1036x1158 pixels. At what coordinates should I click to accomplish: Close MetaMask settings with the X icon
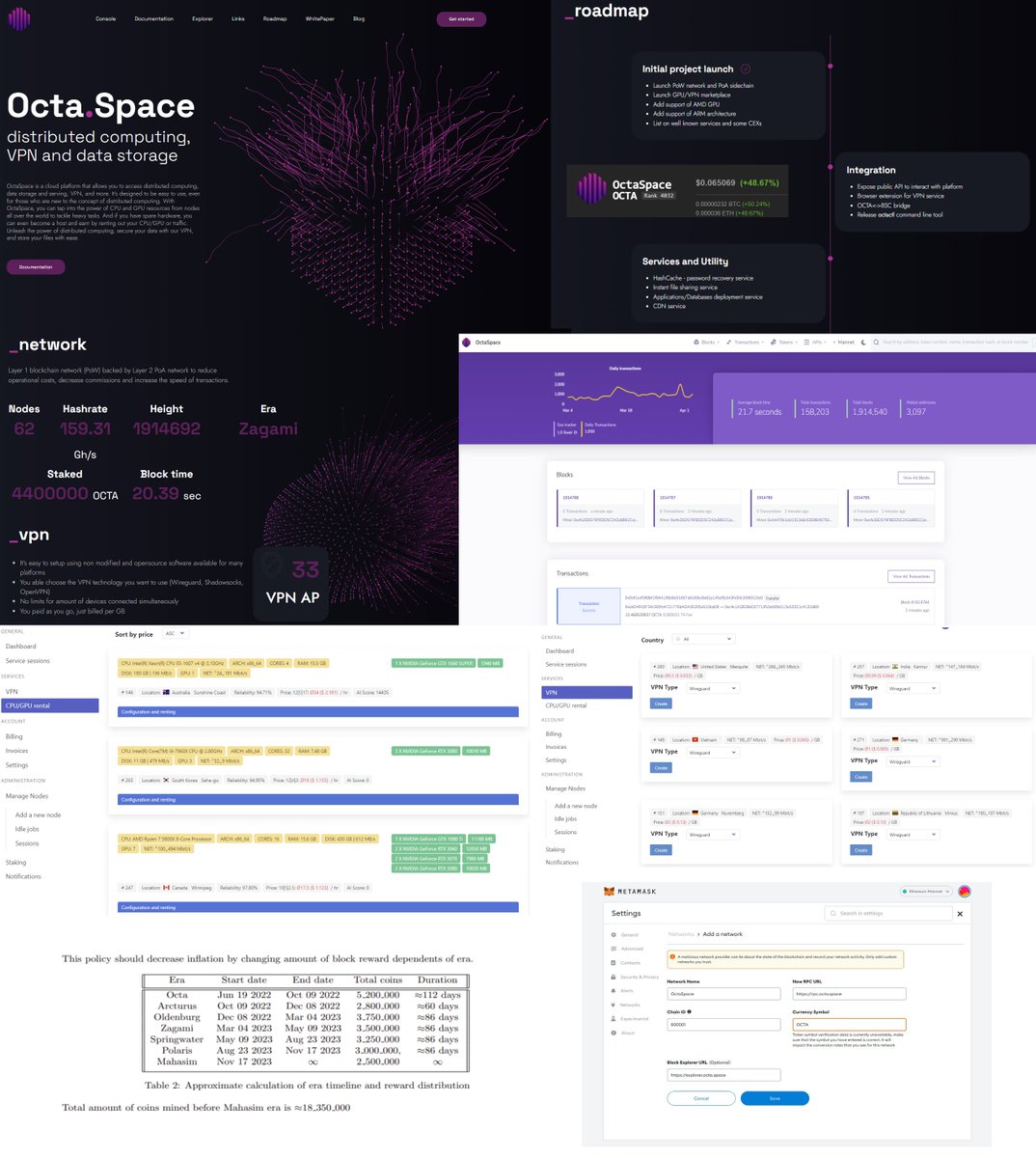[x=960, y=913]
